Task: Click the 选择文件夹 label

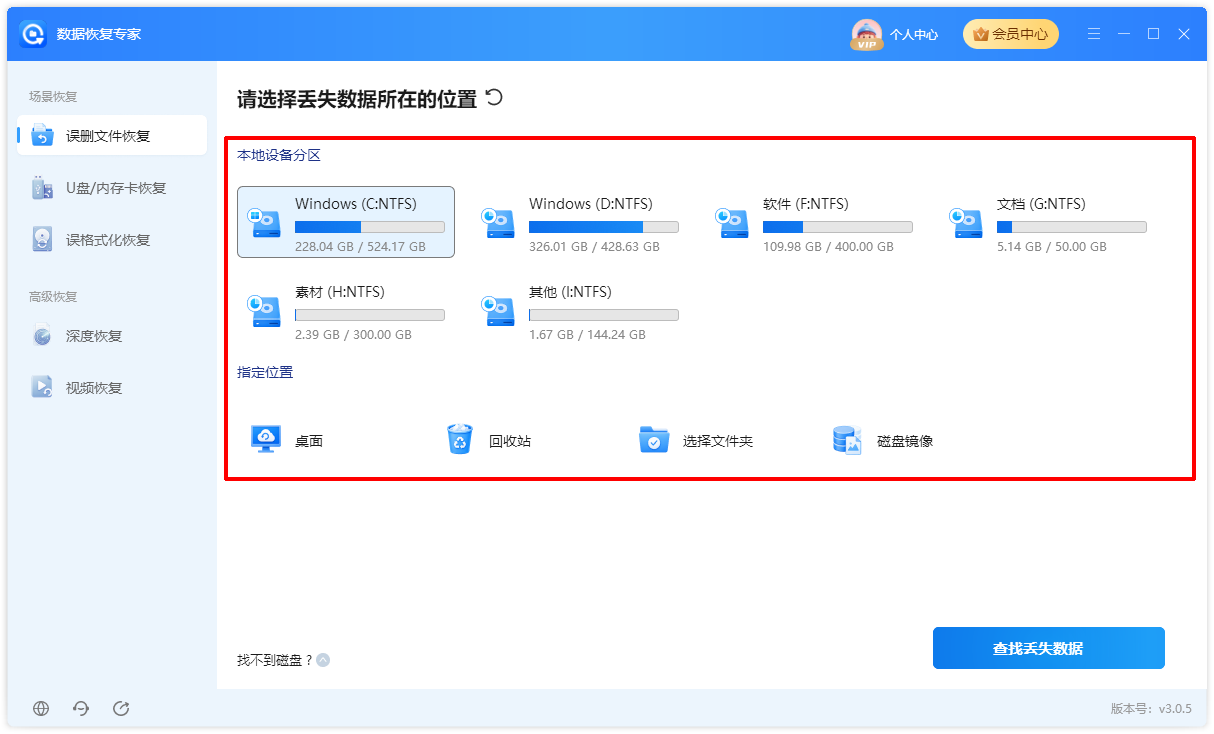Action: coord(718,441)
